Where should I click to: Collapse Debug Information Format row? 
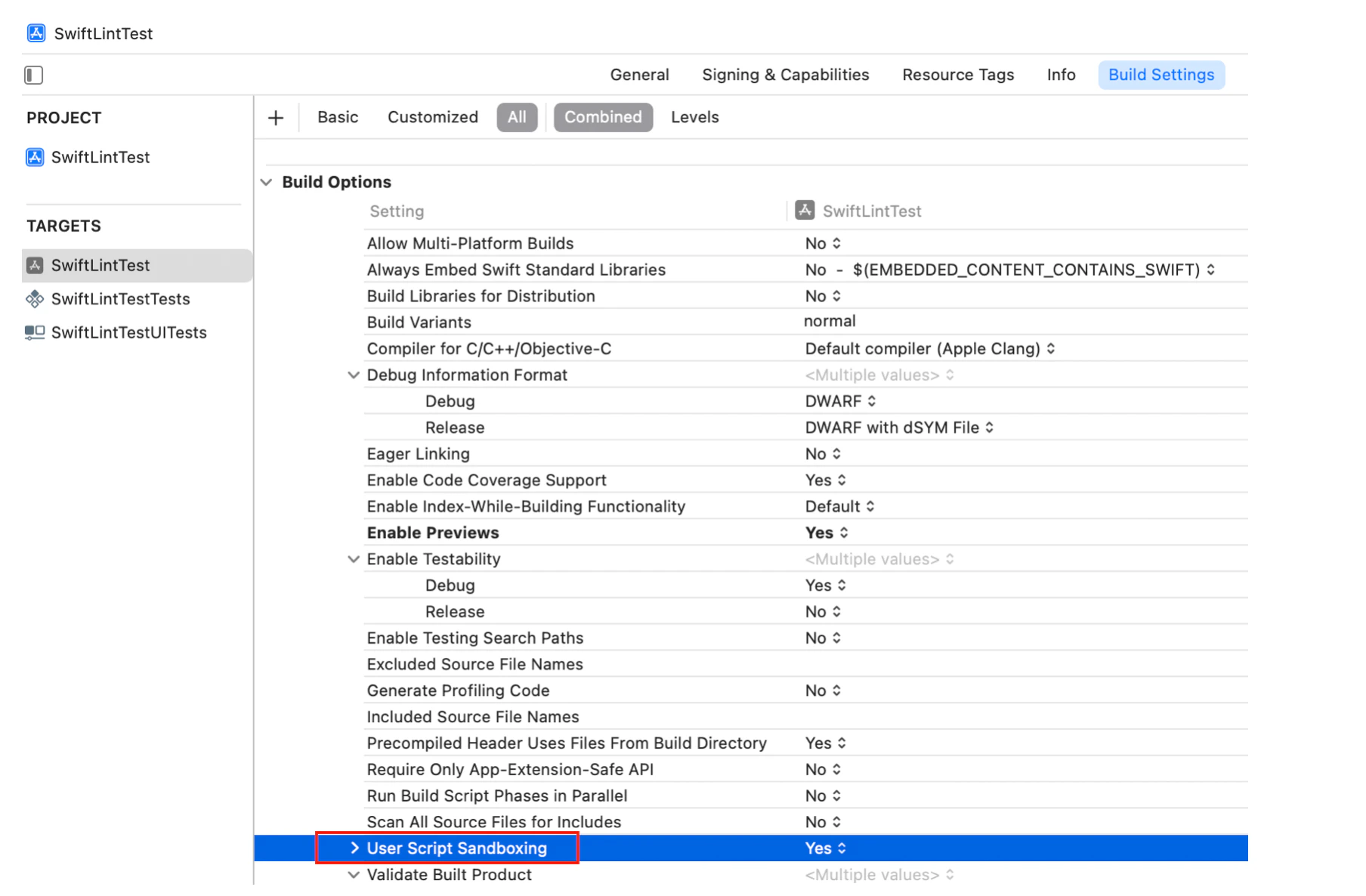click(353, 375)
